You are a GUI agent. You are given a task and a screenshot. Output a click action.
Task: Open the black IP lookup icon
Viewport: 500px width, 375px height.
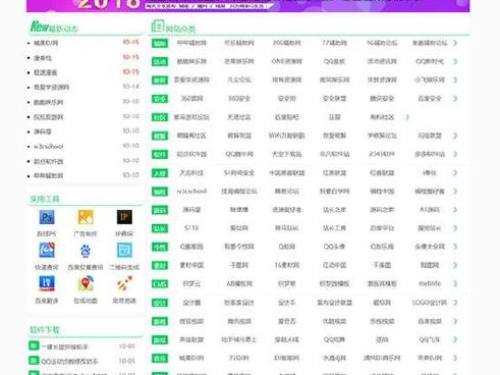124,217
